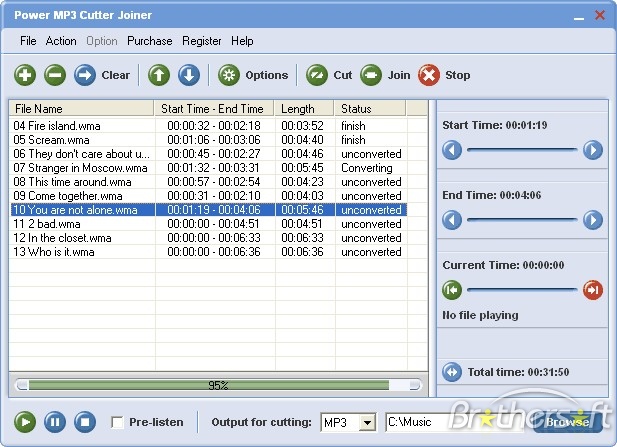Click the 95% conversion progress bar

[218, 385]
